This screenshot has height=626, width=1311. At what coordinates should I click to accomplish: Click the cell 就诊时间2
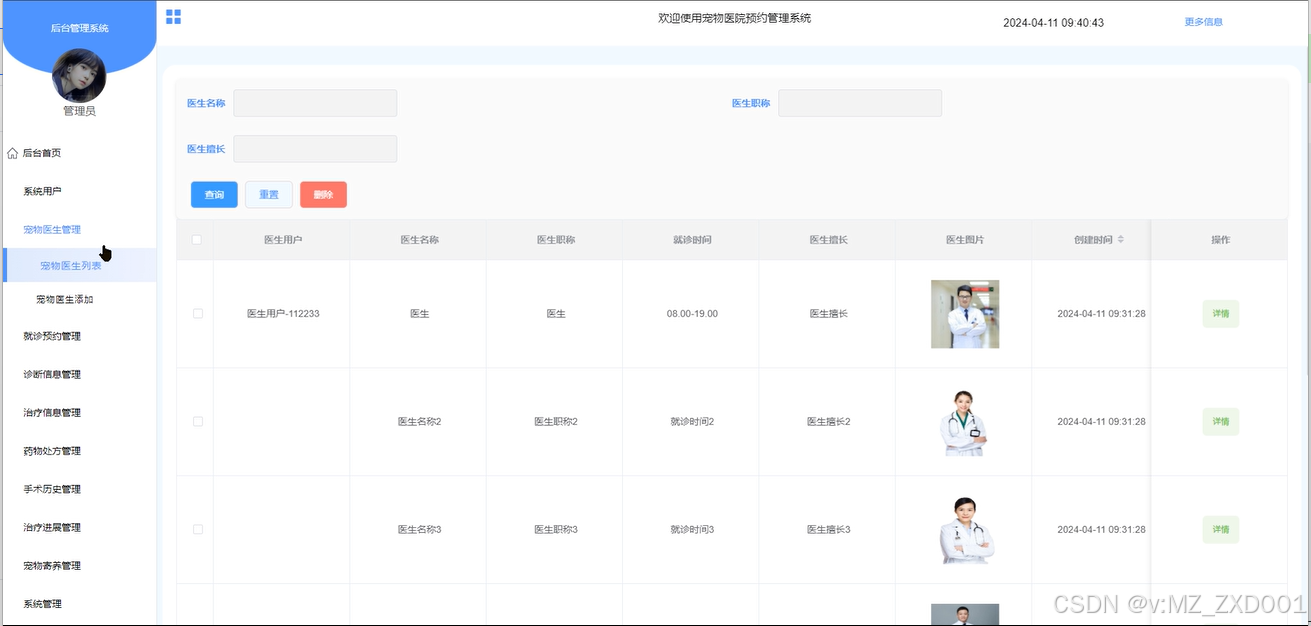tap(692, 422)
